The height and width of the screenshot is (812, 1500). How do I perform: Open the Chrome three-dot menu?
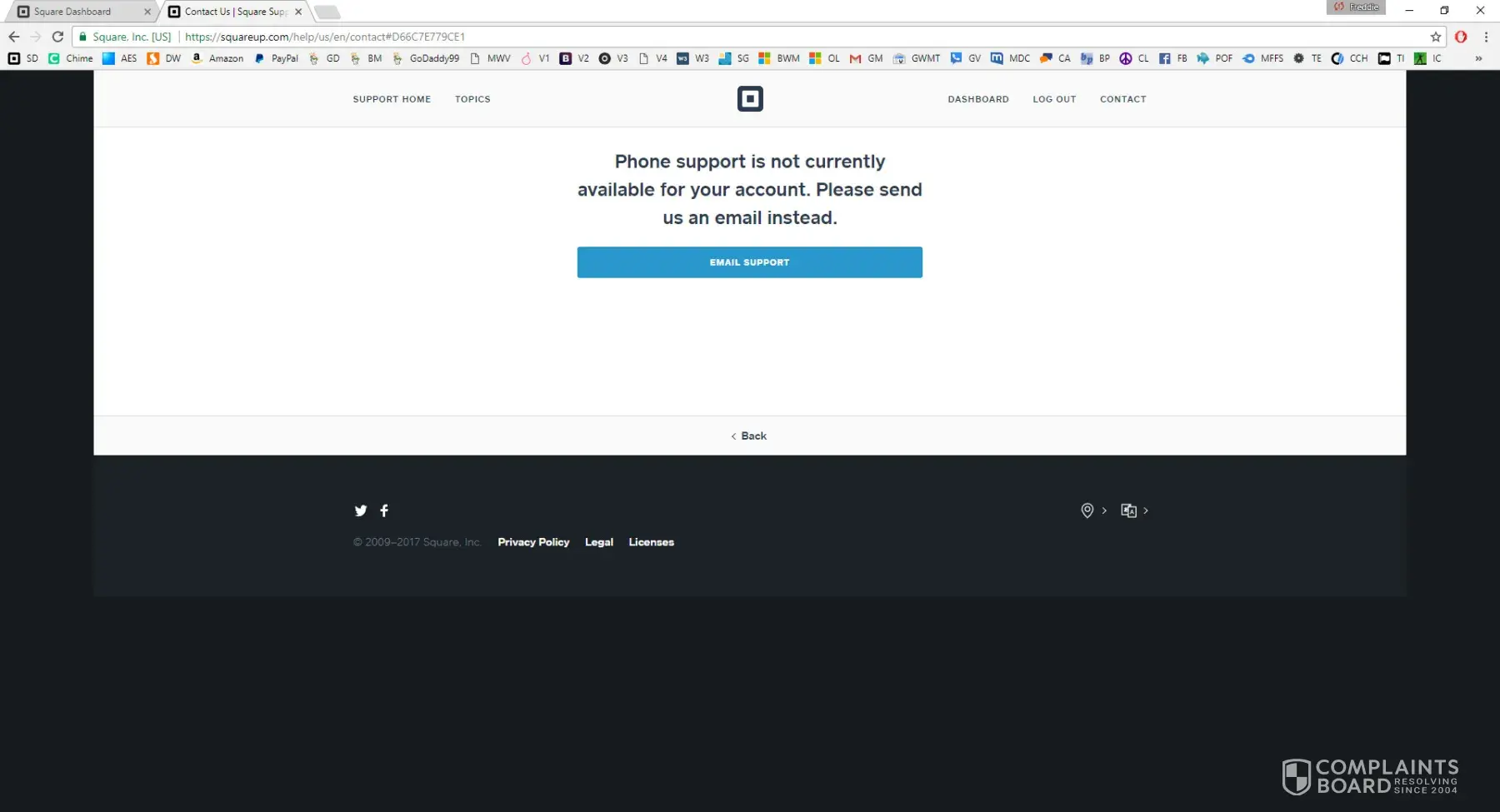(x=1486, y=37)
